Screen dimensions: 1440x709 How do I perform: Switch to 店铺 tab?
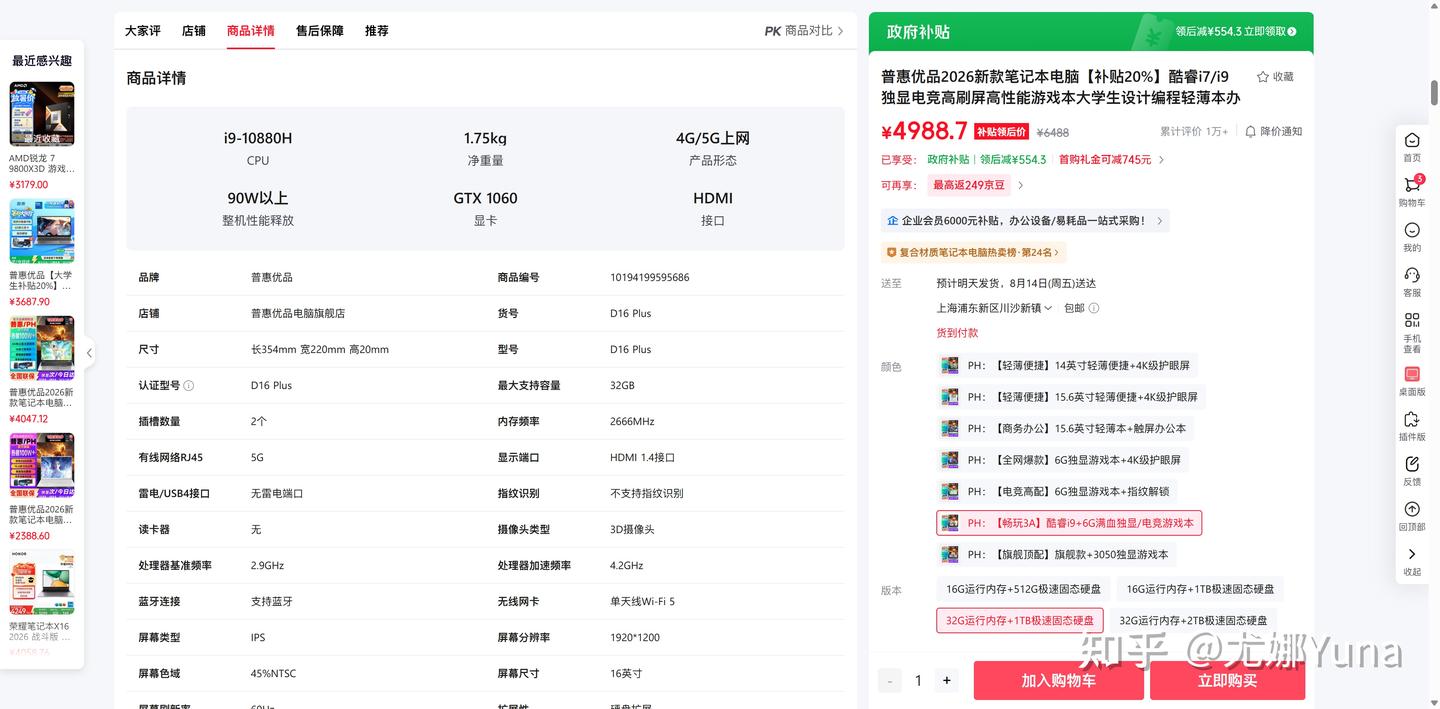coord(194,31)
